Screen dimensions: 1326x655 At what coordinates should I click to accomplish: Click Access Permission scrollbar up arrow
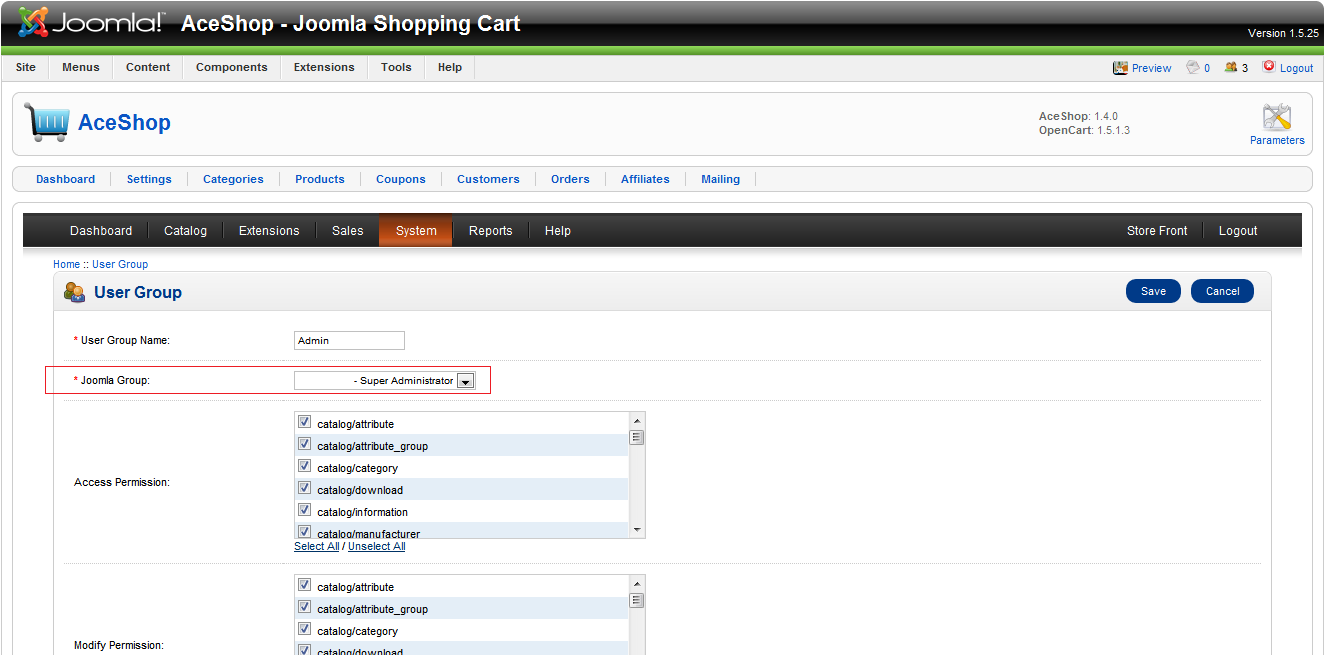click(636, 420)
